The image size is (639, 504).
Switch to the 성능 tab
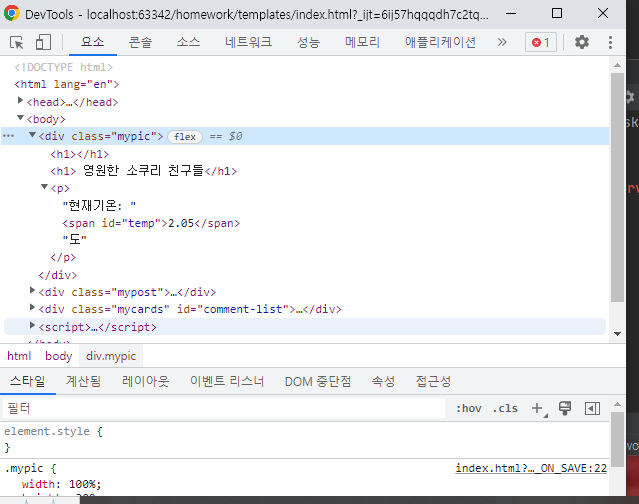(308, 42)
